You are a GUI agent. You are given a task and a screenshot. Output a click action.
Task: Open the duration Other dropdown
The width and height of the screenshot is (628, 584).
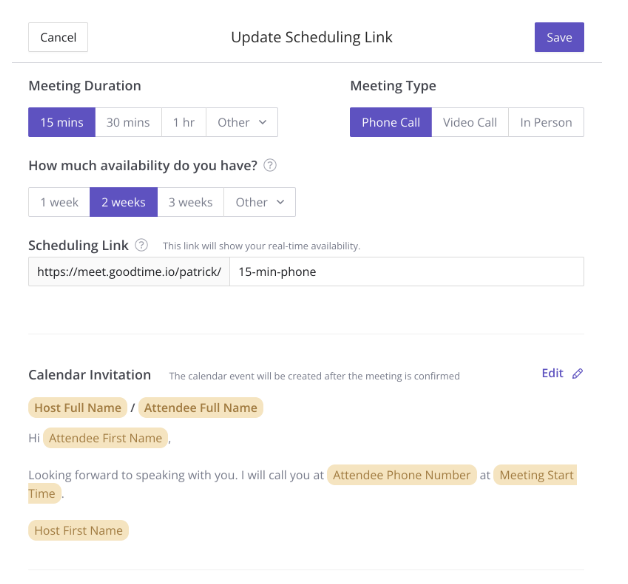click(x=242, y=122)
